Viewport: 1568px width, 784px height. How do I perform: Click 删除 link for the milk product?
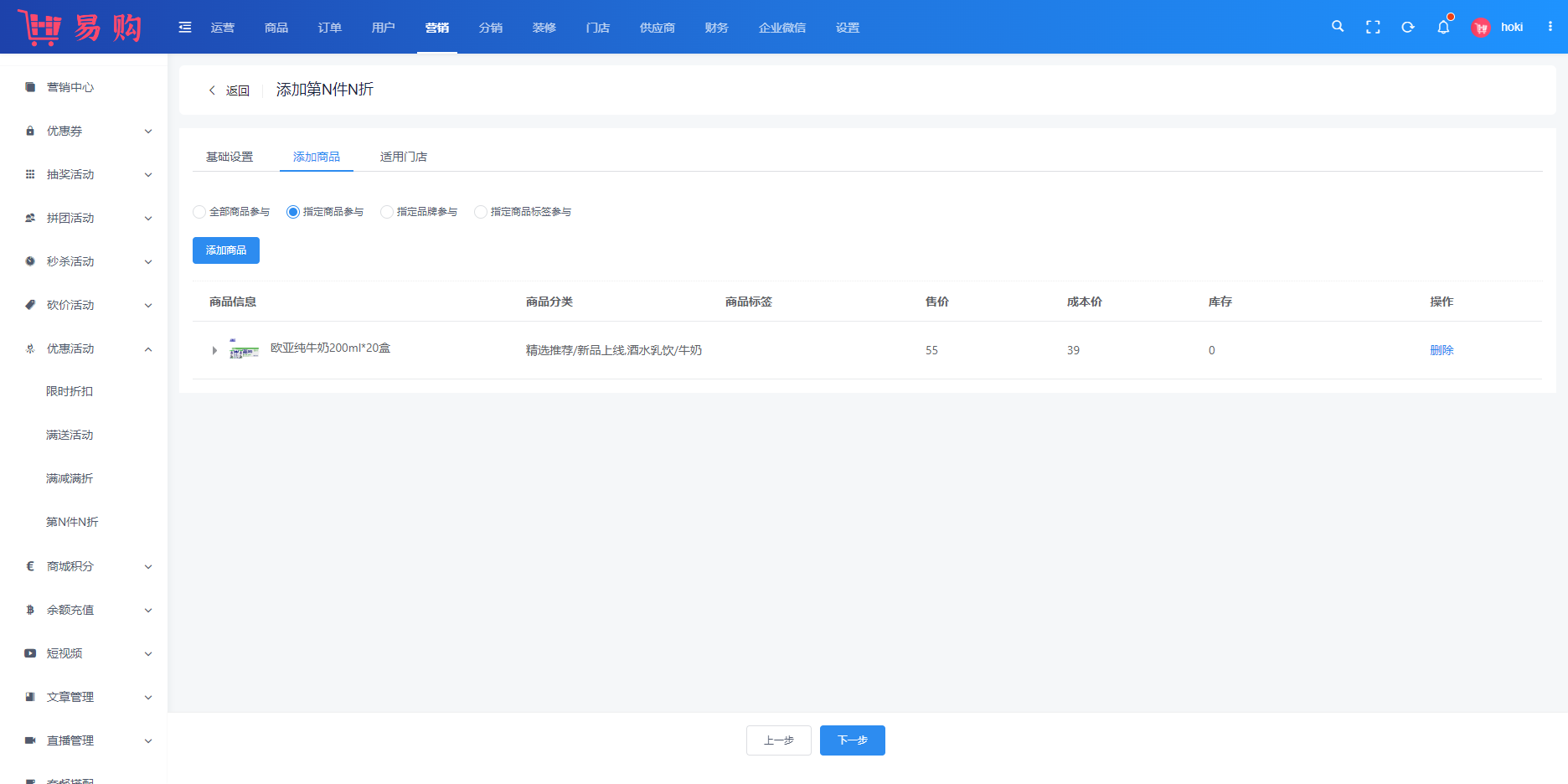pos(1442,350)
